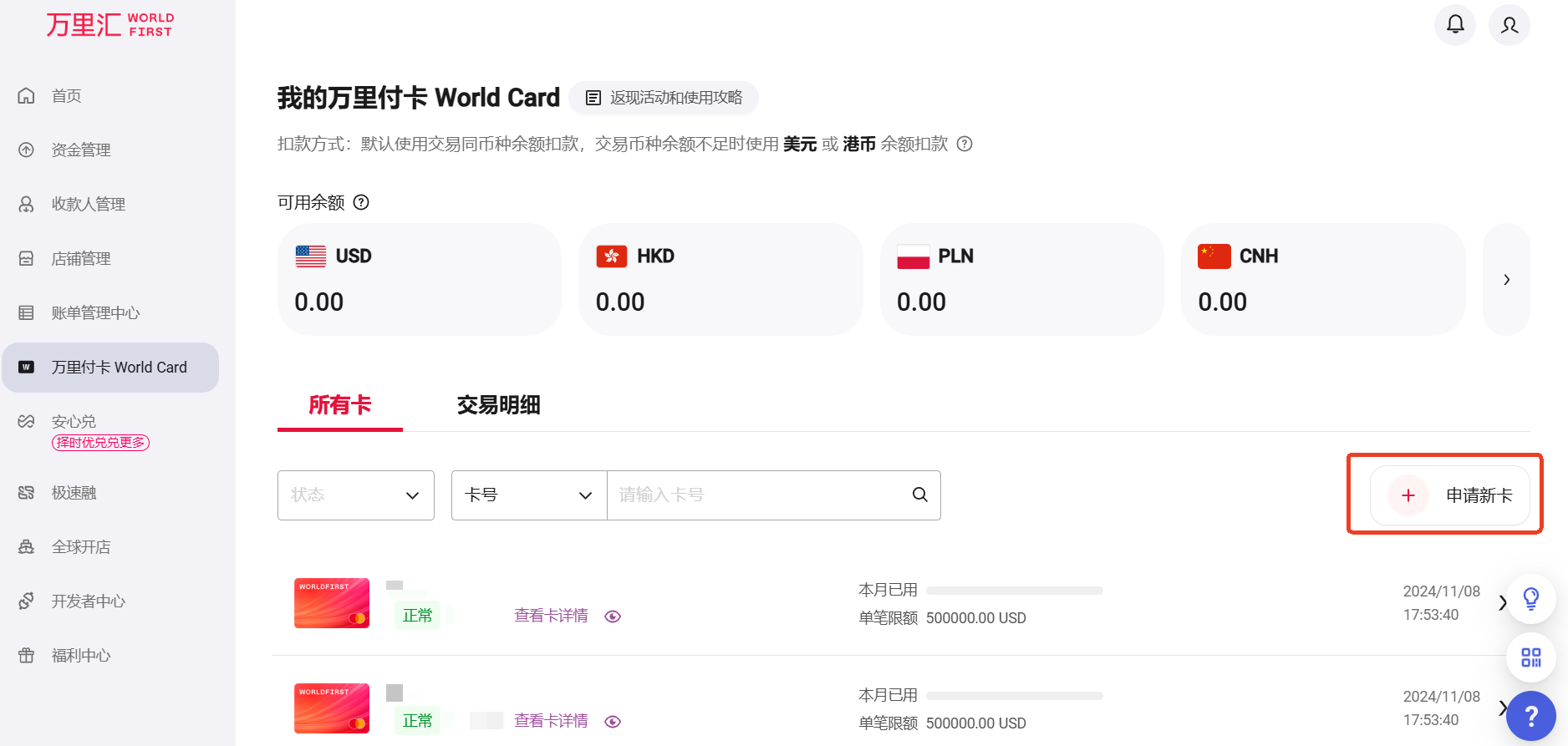Image resolution: width=1568 pixels, height=746 pixels.
Task: Click first card's 本月已用 progress bar
Action: [x=1014, y=591]
